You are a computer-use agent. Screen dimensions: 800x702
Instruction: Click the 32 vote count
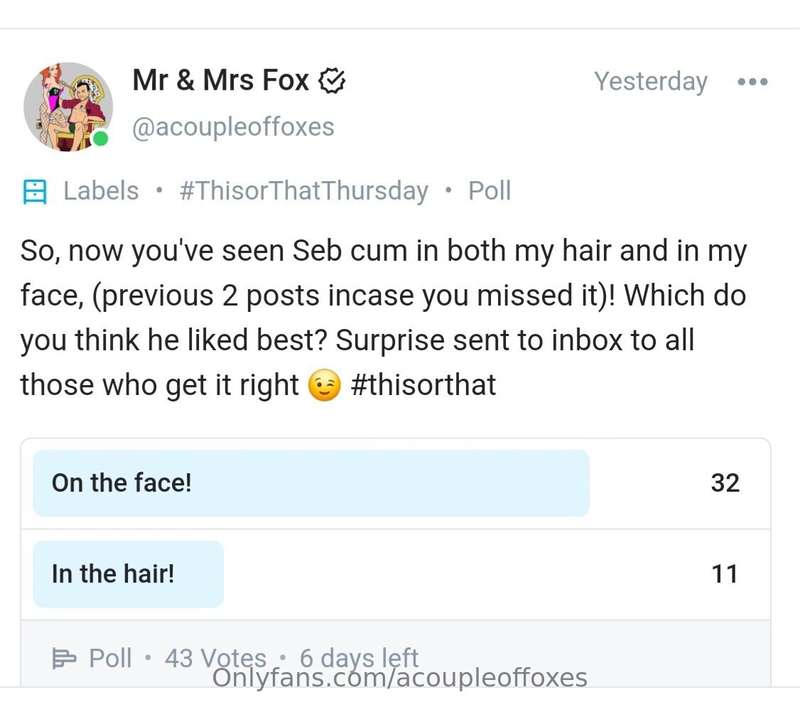click(x=725, y=483)
